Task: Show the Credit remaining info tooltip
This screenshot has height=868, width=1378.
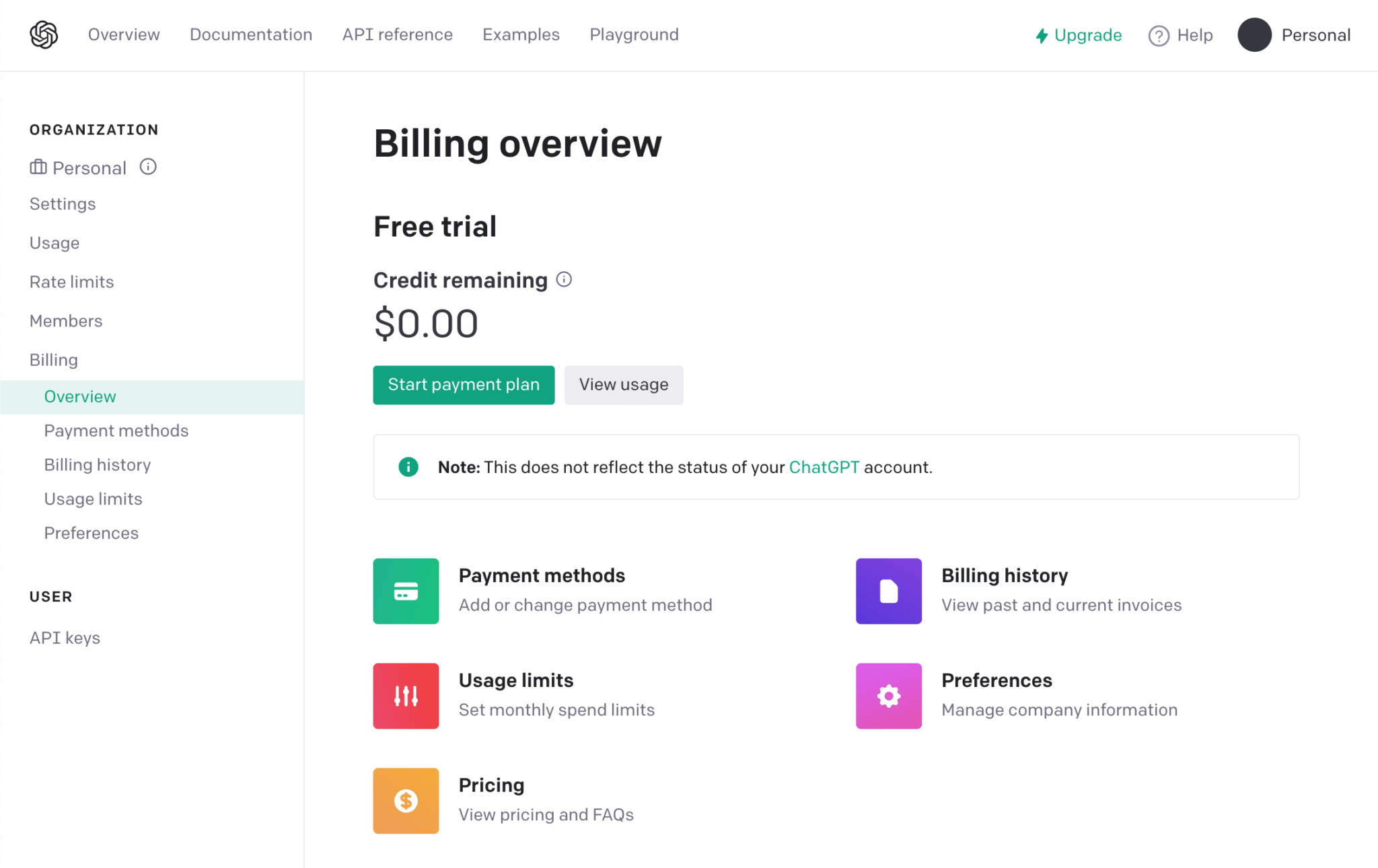Action: (565, 279)
